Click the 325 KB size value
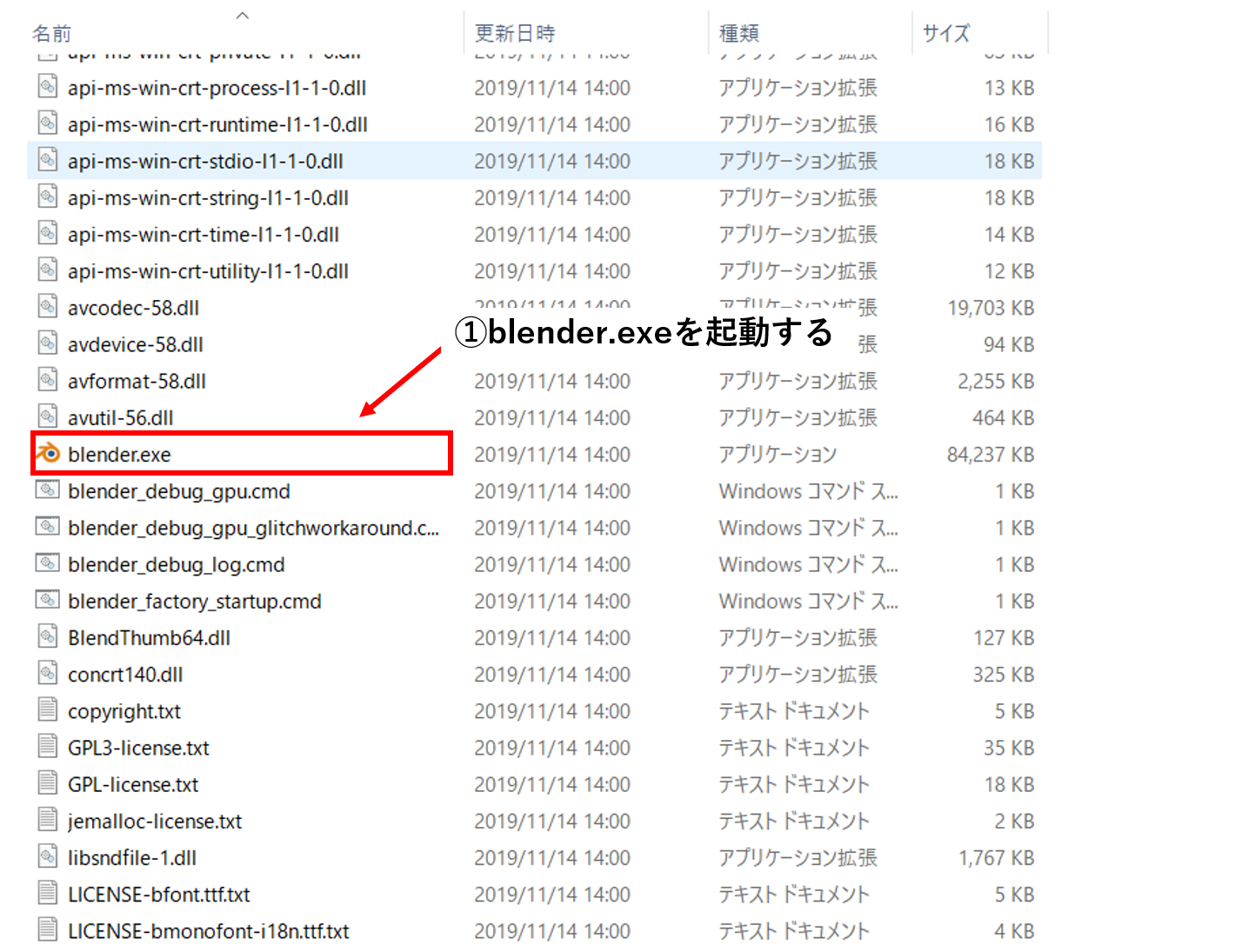 pyautogui.click(x=1004, y=674)
